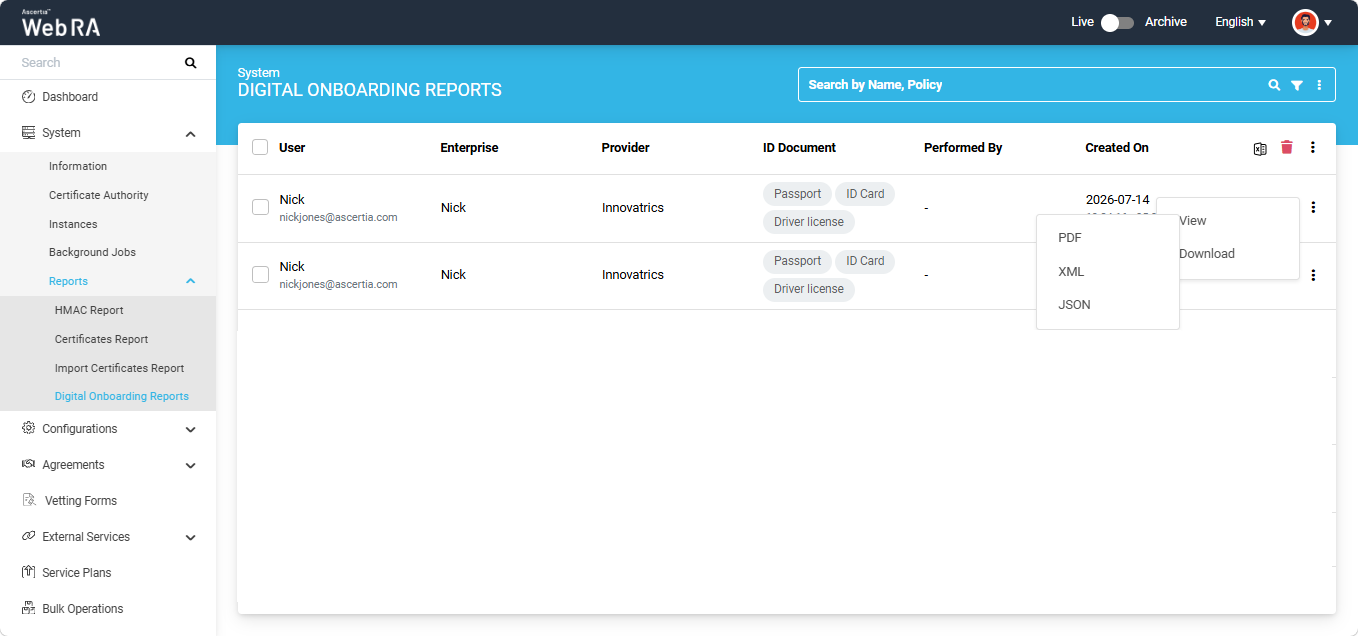Expand the Configurations chevron
The image size is (1358, 636).
tap(191, 430)
